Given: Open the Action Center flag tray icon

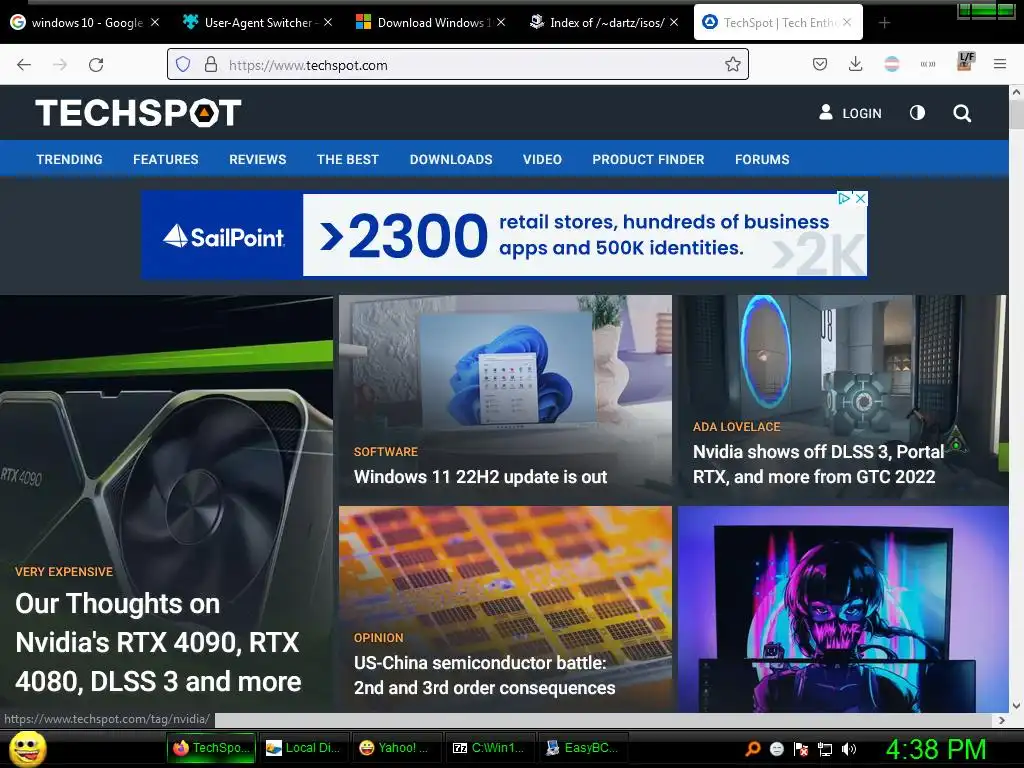Looking at the screenshot, I should pos(801,749).
